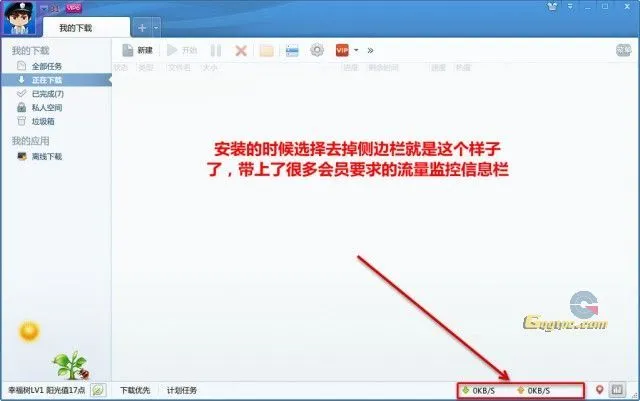Click 我的下载 sidebar section heading

tap(31, 51)
